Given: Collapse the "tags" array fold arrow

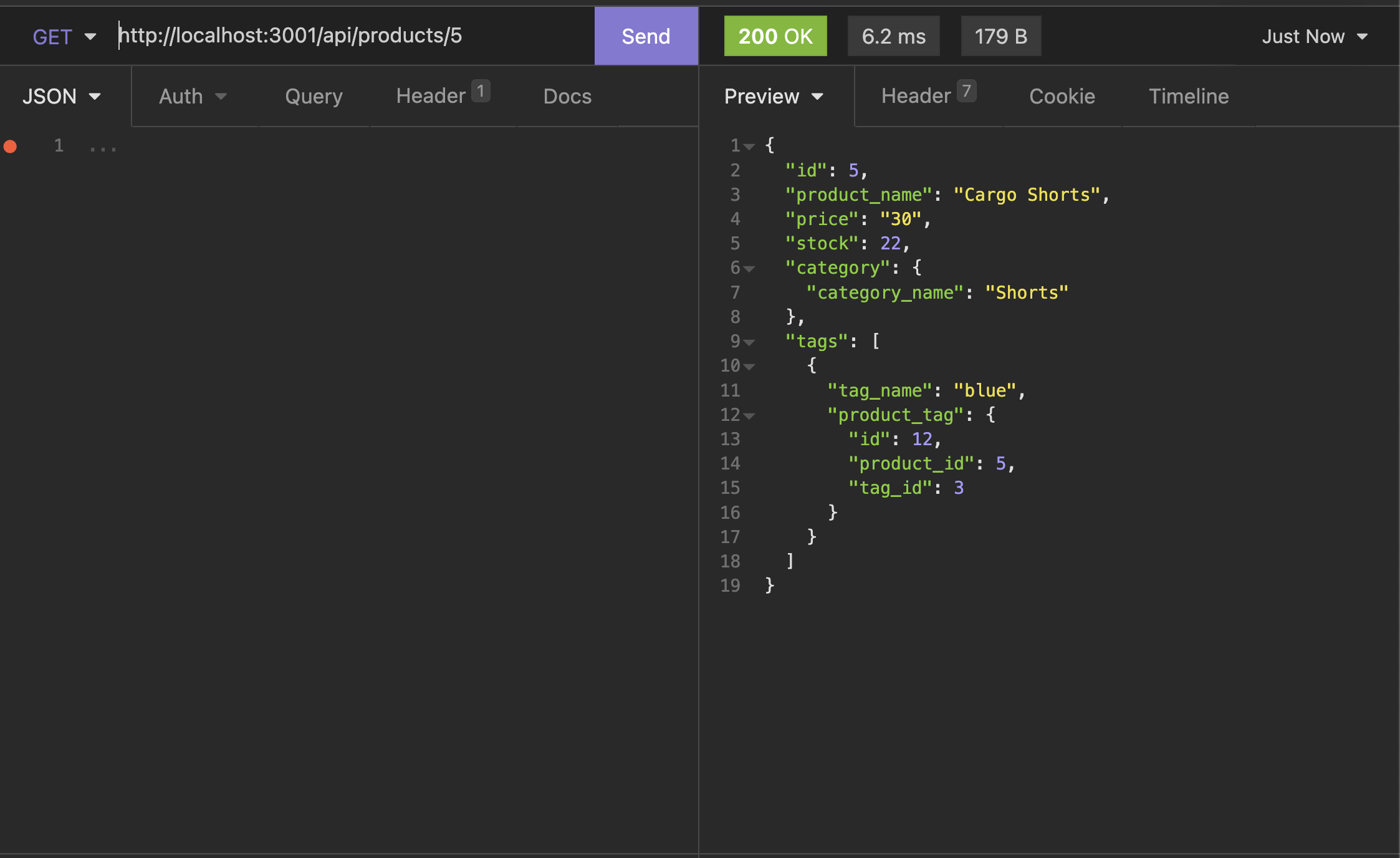Looking at the screenshot, I should click(750, 342).
